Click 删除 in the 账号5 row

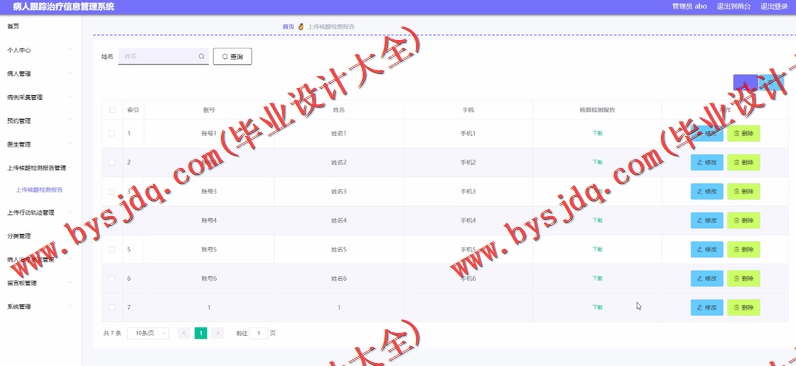pos(744,249)
